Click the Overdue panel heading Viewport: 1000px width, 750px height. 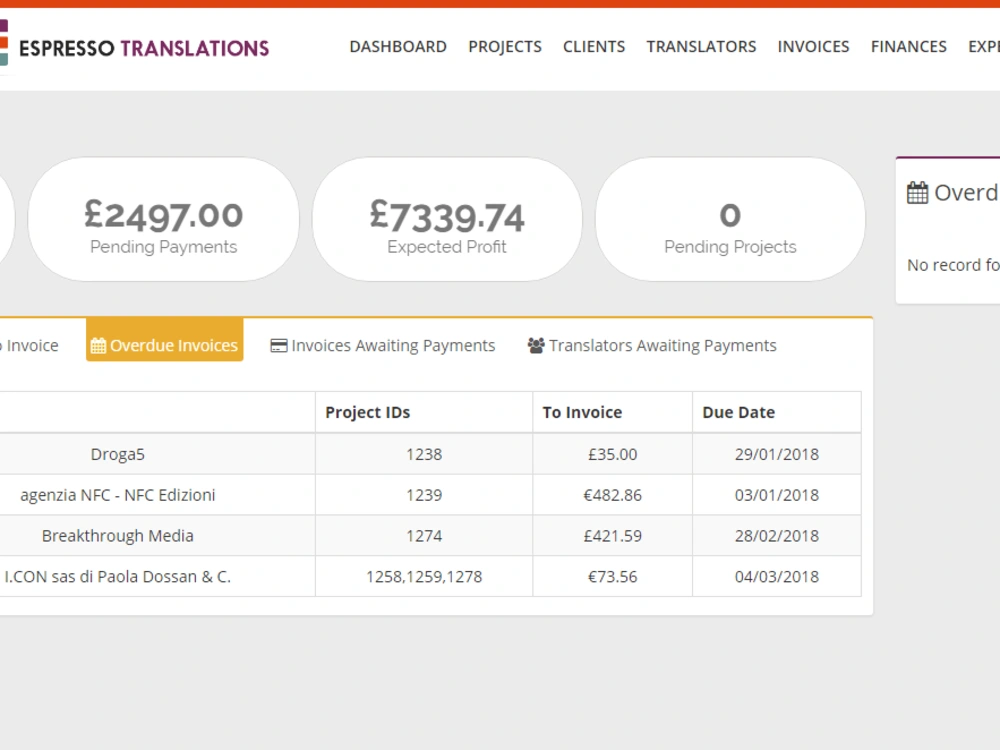[967, 193]
